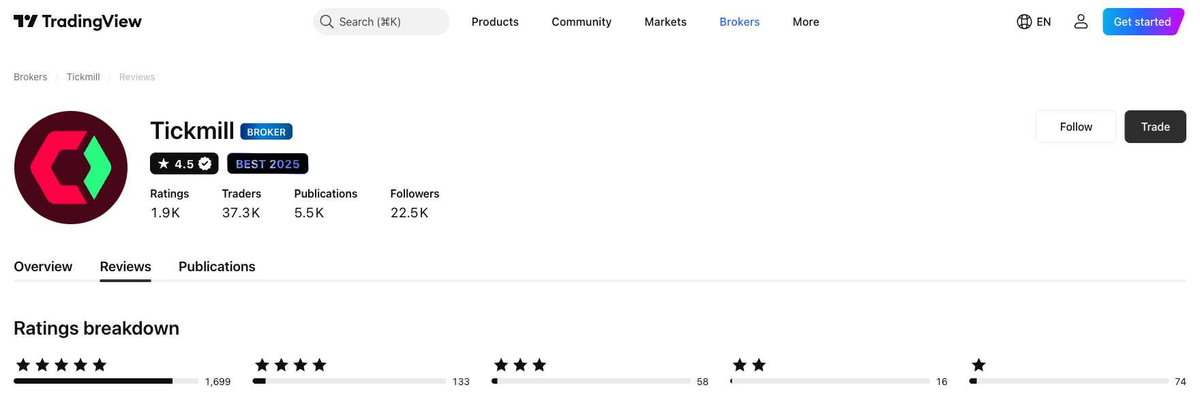
Task: Click the Get started button
Action: pos(1142,22)
